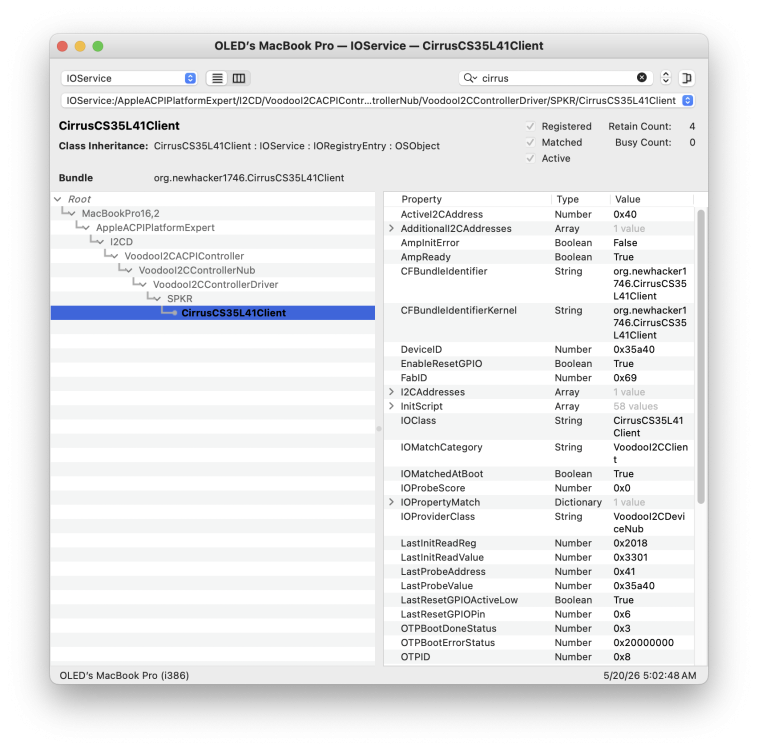
Task: Click the Class Inheritance chain text
Action: tap(297, 146)
